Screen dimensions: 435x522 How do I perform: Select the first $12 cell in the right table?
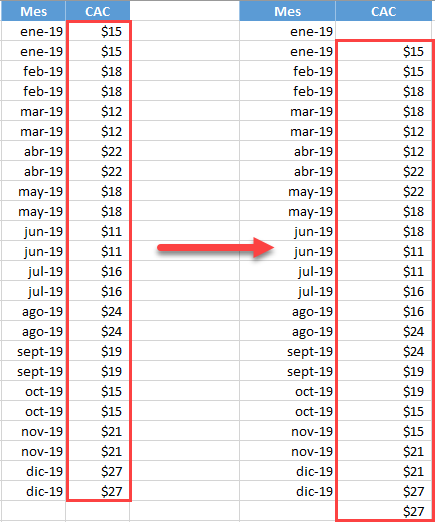pyautogui.click(x=383, y=131)
